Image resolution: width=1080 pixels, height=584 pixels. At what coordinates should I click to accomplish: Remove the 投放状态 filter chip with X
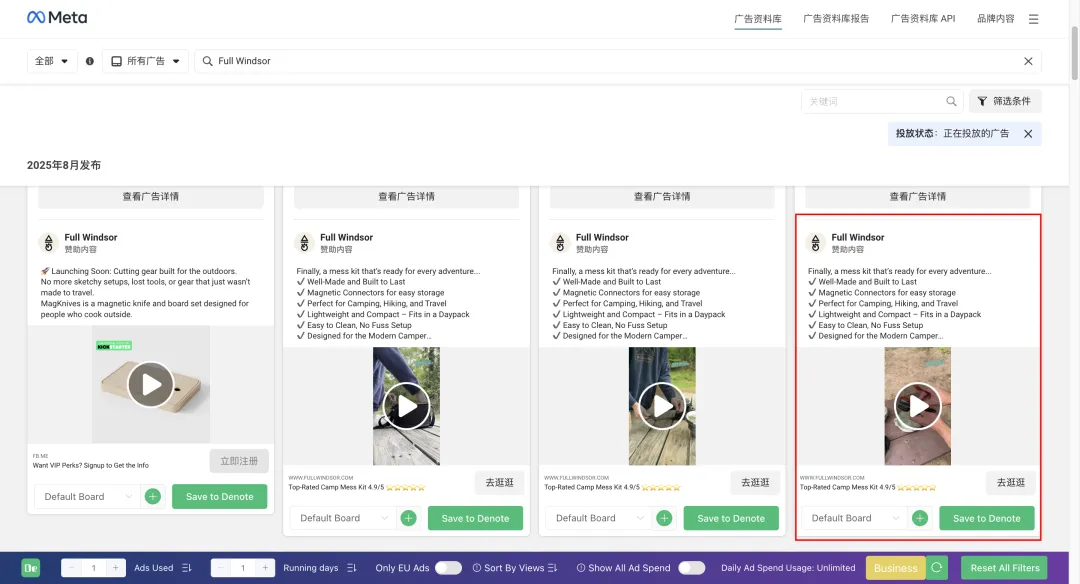click(x=1028, y=134)
